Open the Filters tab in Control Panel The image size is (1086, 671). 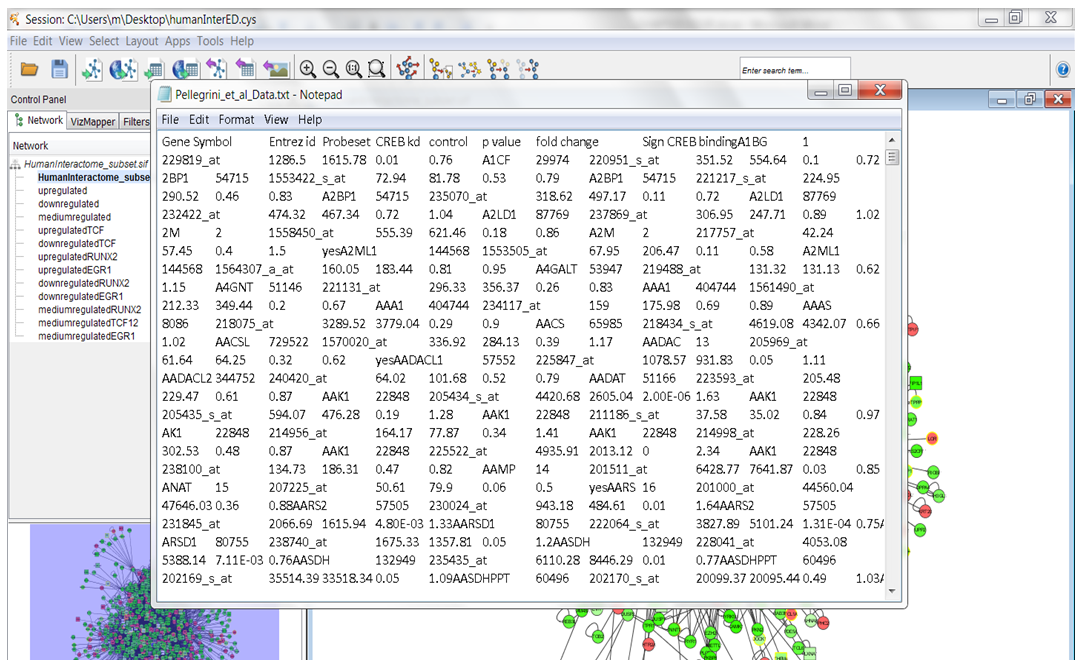(x=135, y=121)
